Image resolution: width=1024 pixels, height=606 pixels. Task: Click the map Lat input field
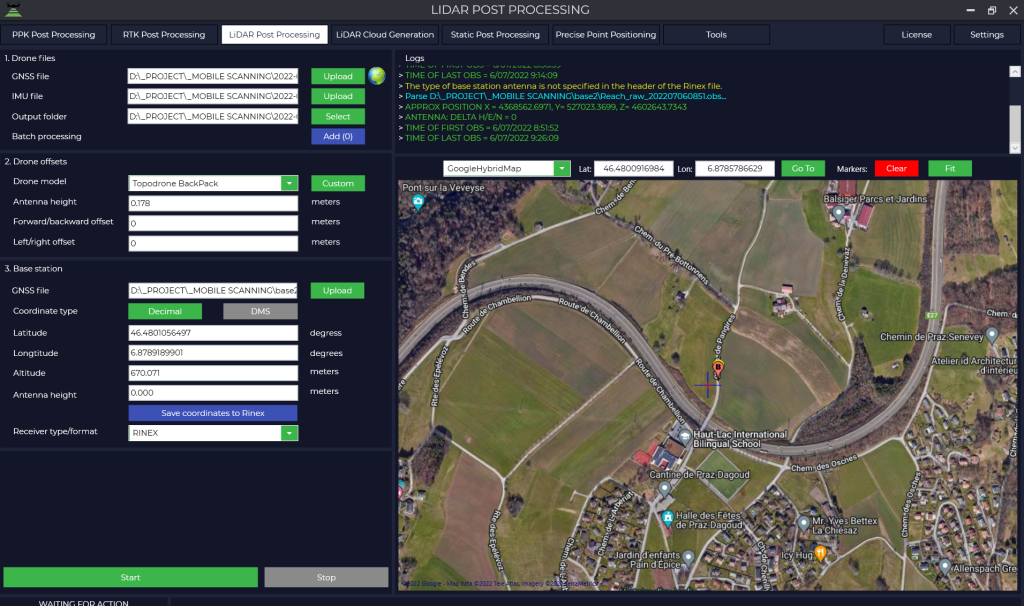633,168
